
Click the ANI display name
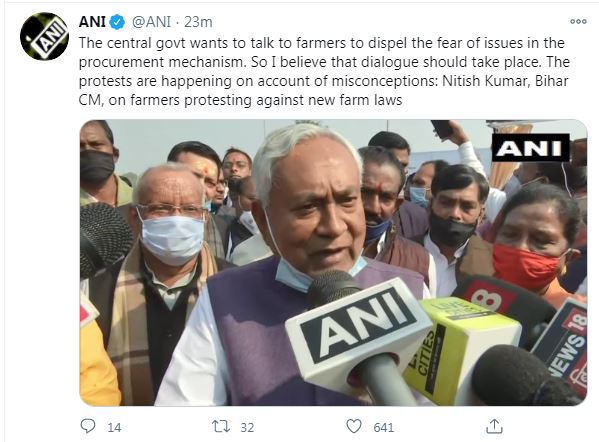92,22
